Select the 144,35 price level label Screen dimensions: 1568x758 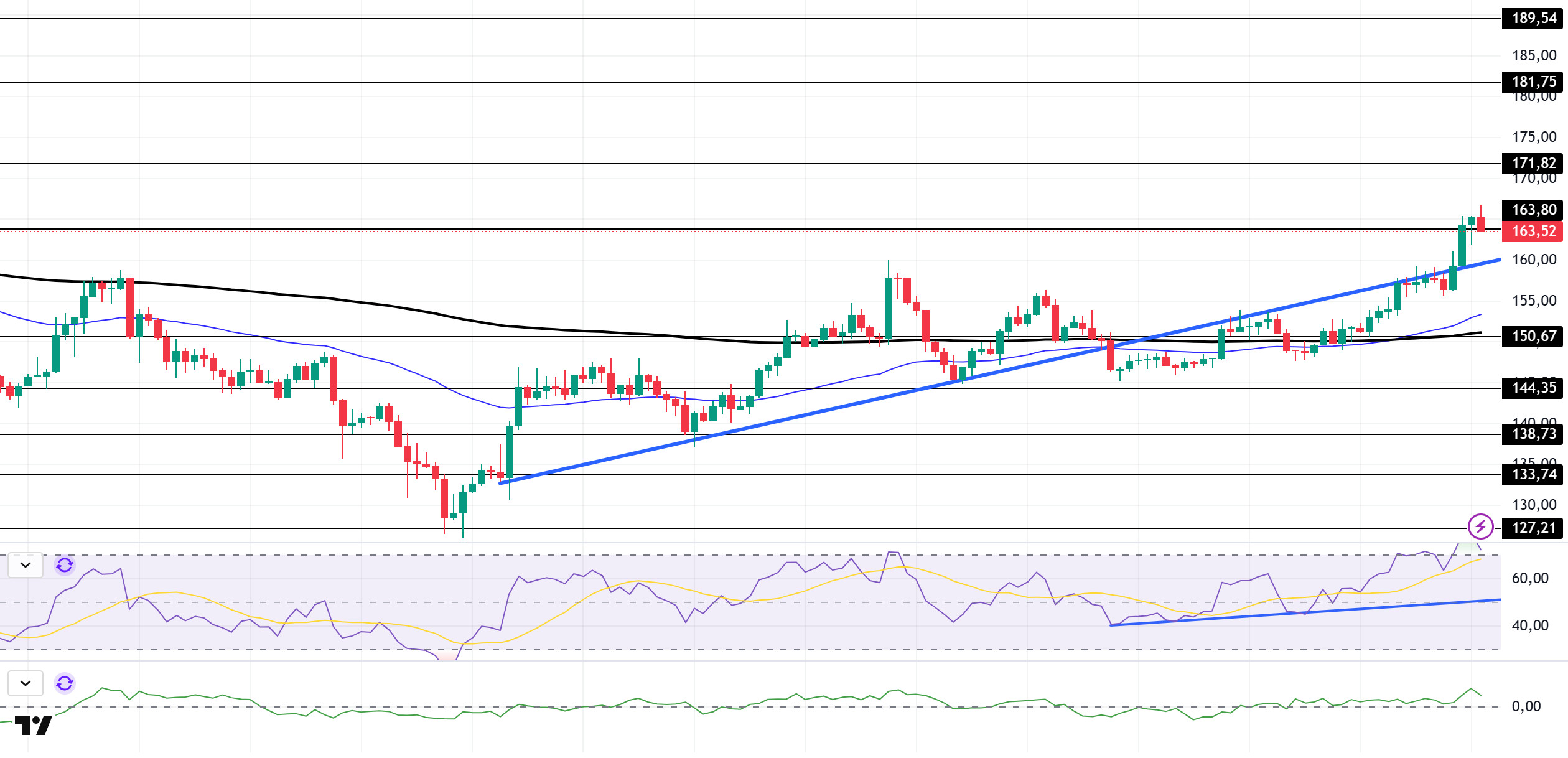point(1534,388)
